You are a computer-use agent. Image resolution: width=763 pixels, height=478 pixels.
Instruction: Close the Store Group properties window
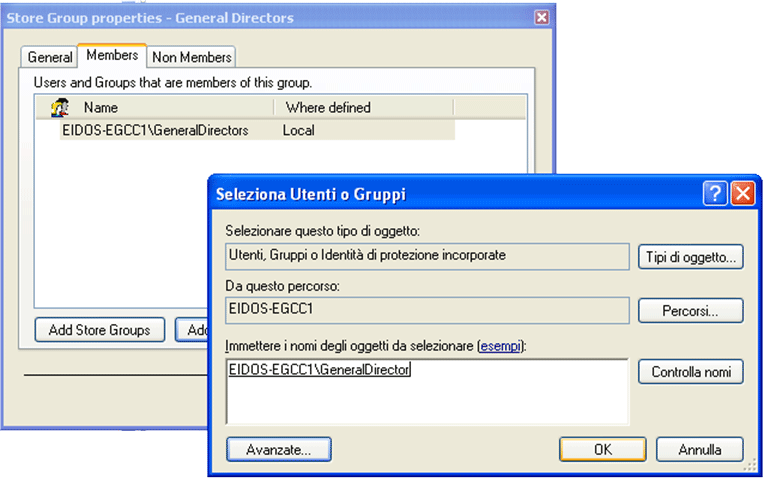[541, 18]
